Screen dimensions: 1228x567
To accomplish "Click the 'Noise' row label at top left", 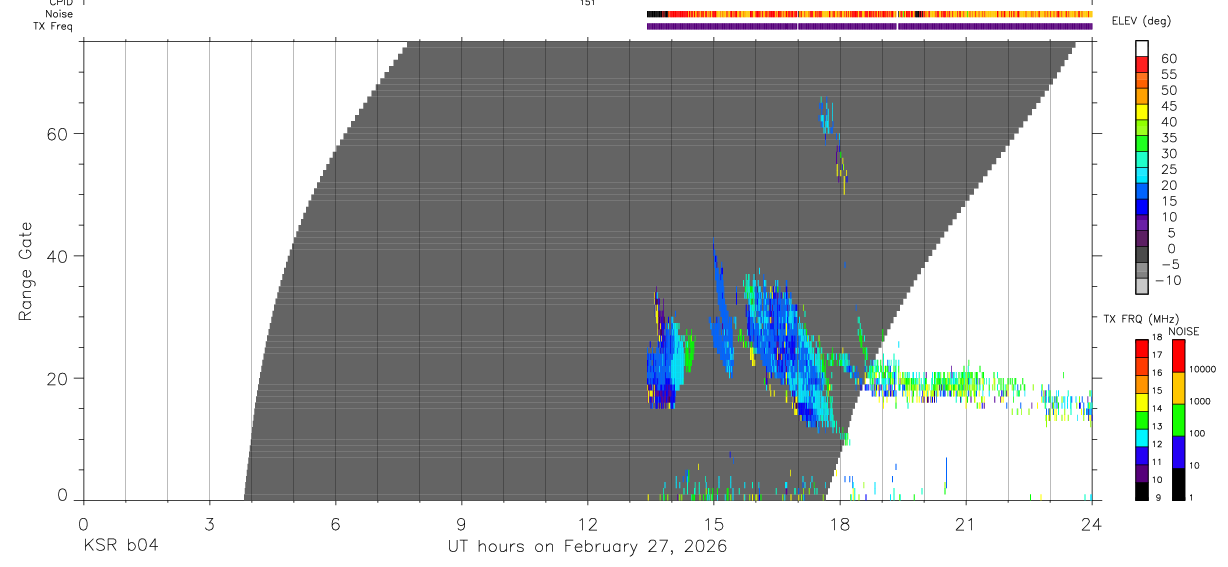I will (60, 14).
